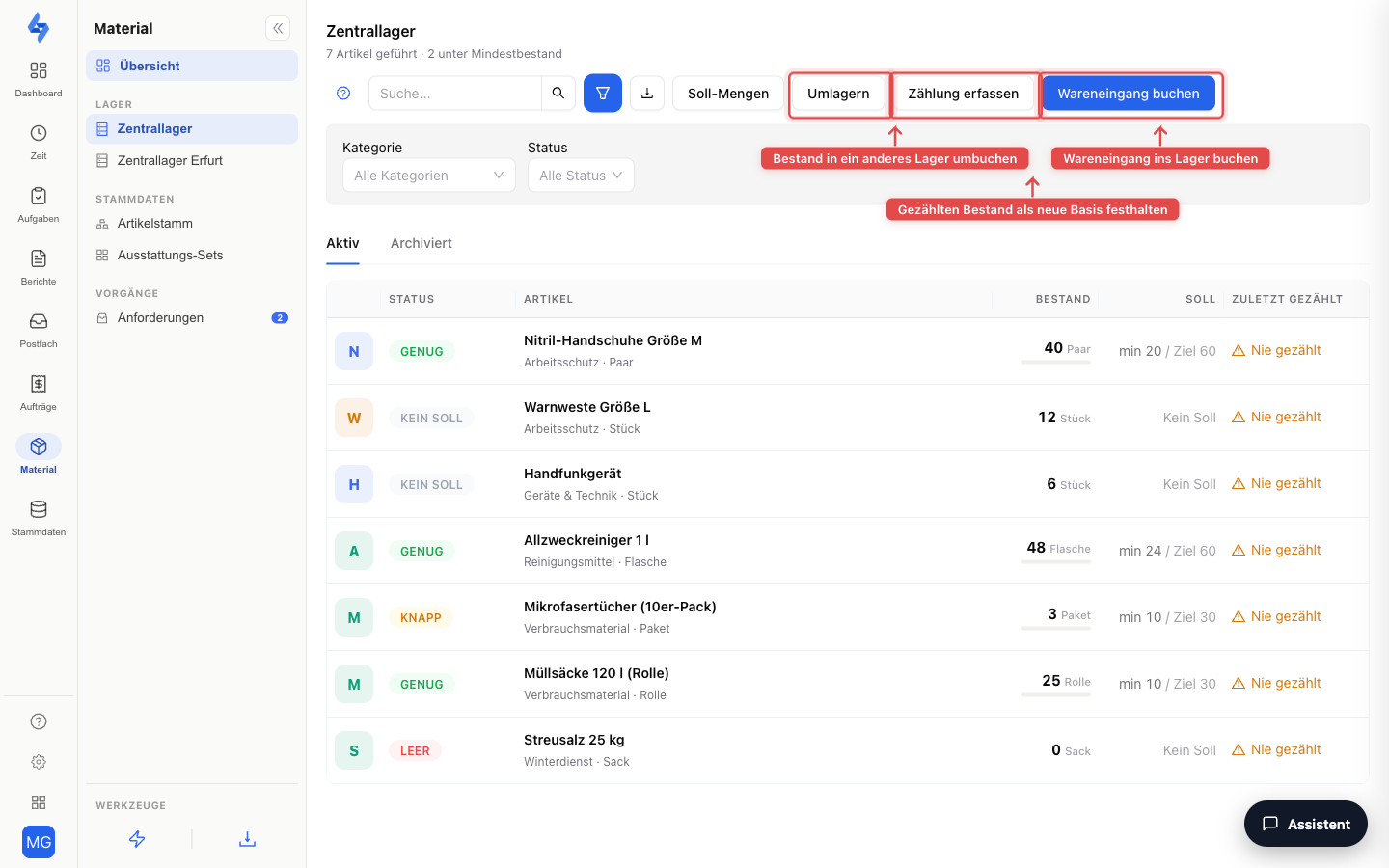Click Nie gezählt warning for Streusalz

click(1276, 749)
